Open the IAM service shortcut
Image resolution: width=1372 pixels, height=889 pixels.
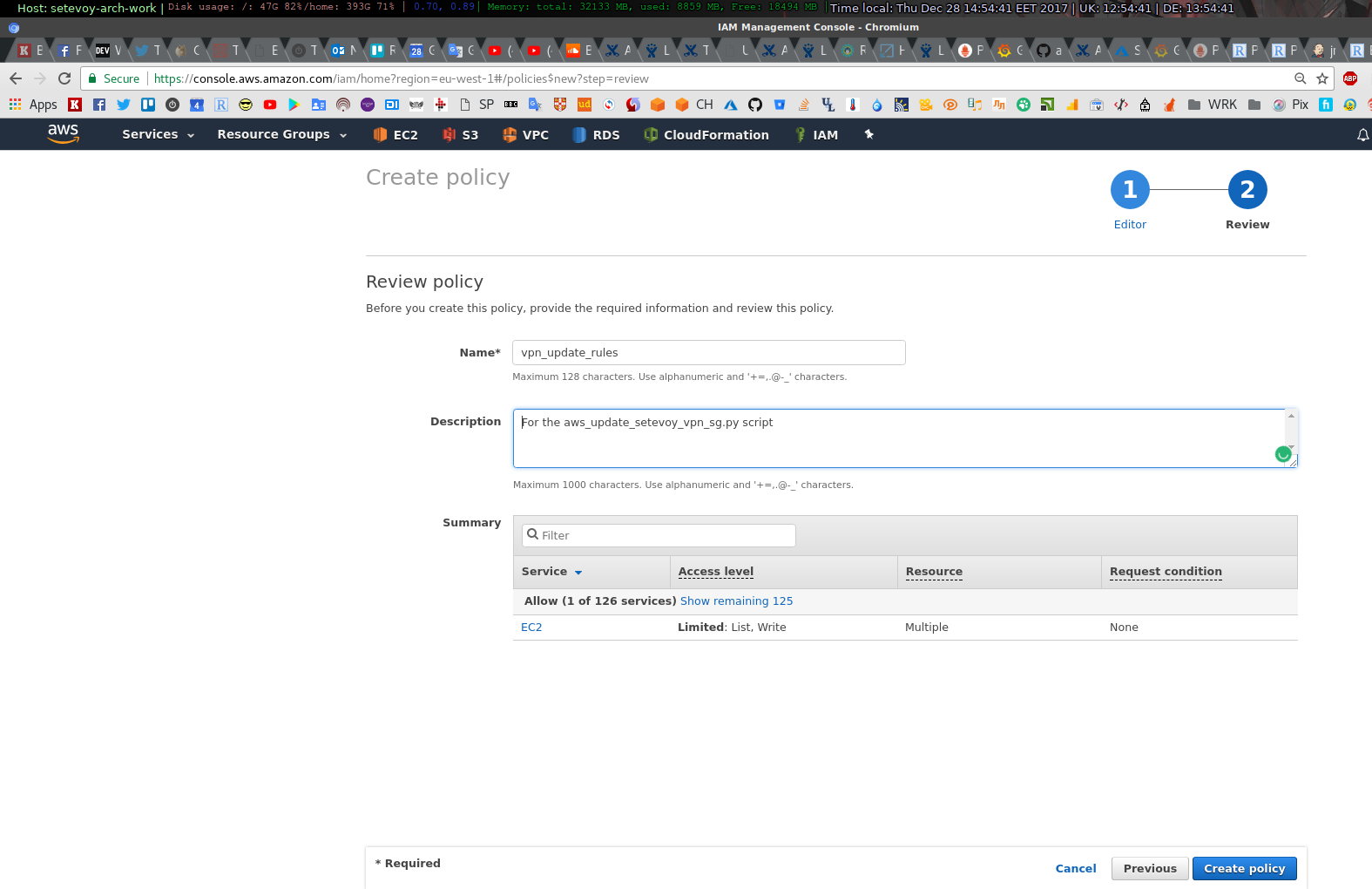816,134
